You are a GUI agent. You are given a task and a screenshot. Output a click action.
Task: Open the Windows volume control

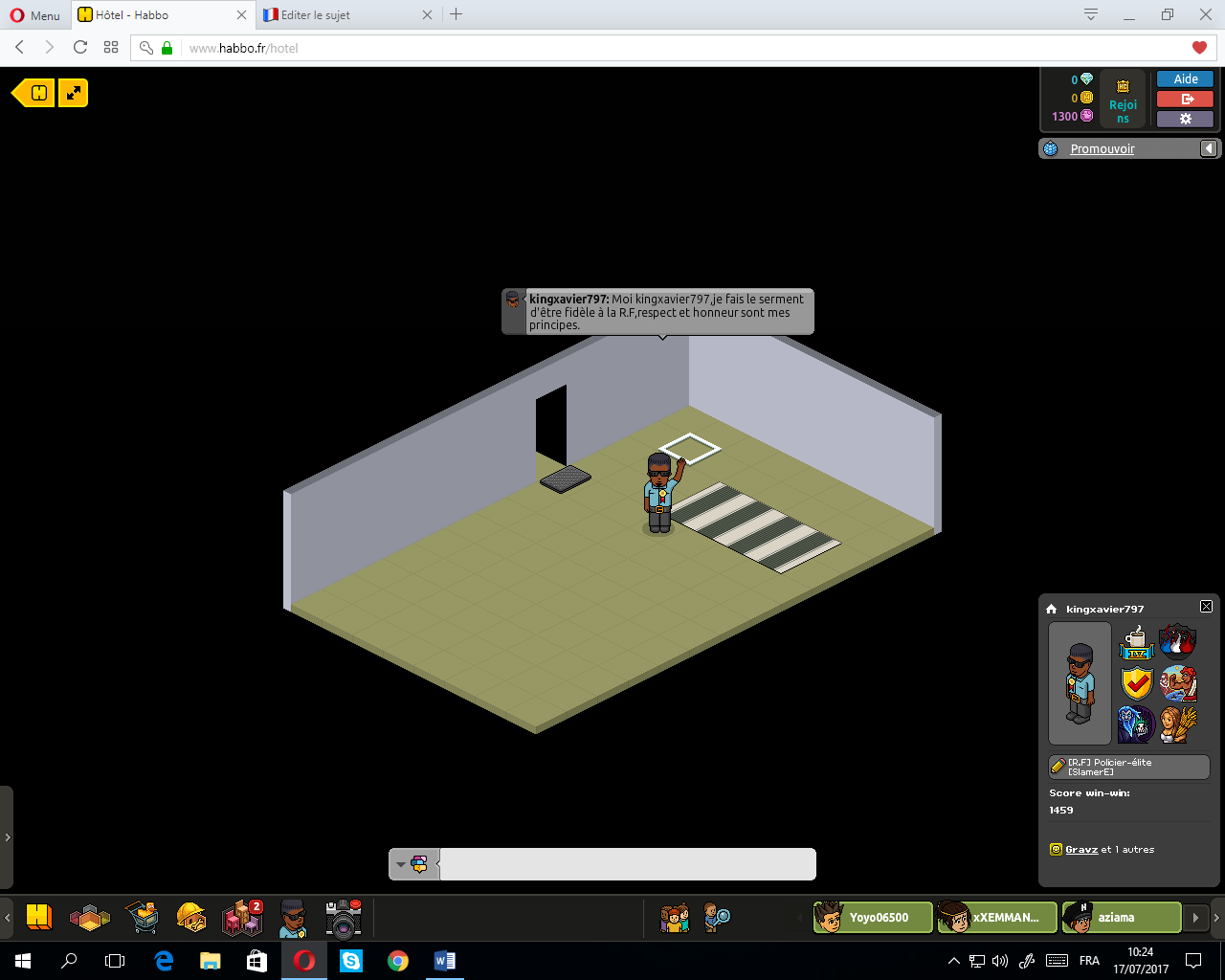click(x=1000, y=961)
